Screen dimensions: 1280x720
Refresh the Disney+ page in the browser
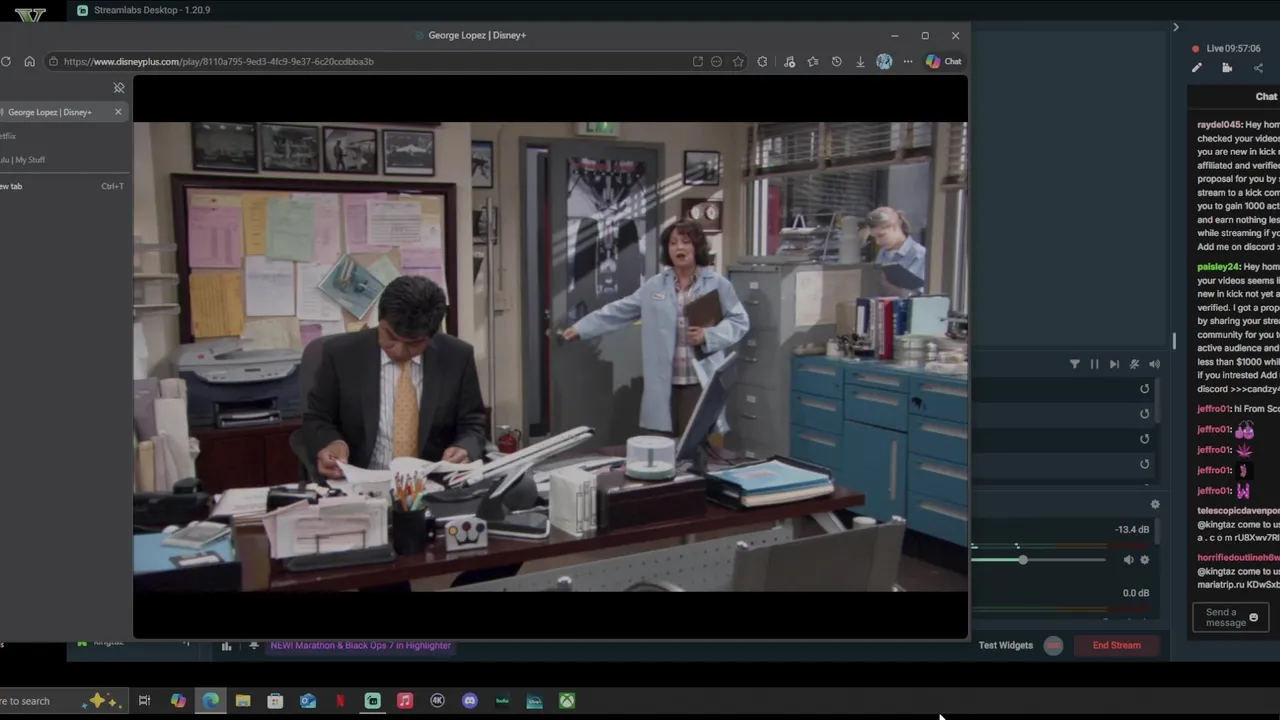tap(6, 61)
